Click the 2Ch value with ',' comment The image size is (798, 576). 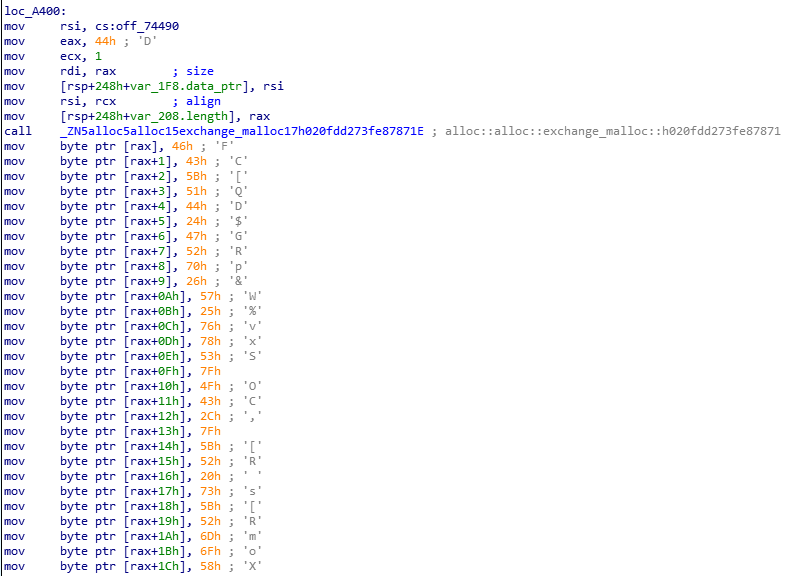pos(210,416)
